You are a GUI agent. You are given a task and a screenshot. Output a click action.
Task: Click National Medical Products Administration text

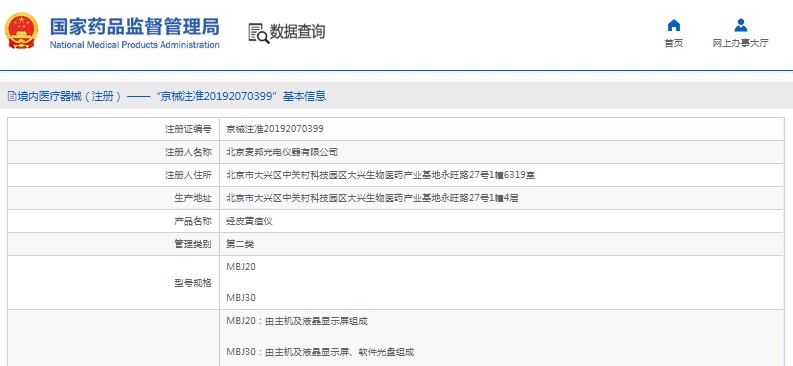tap(135, 45)
